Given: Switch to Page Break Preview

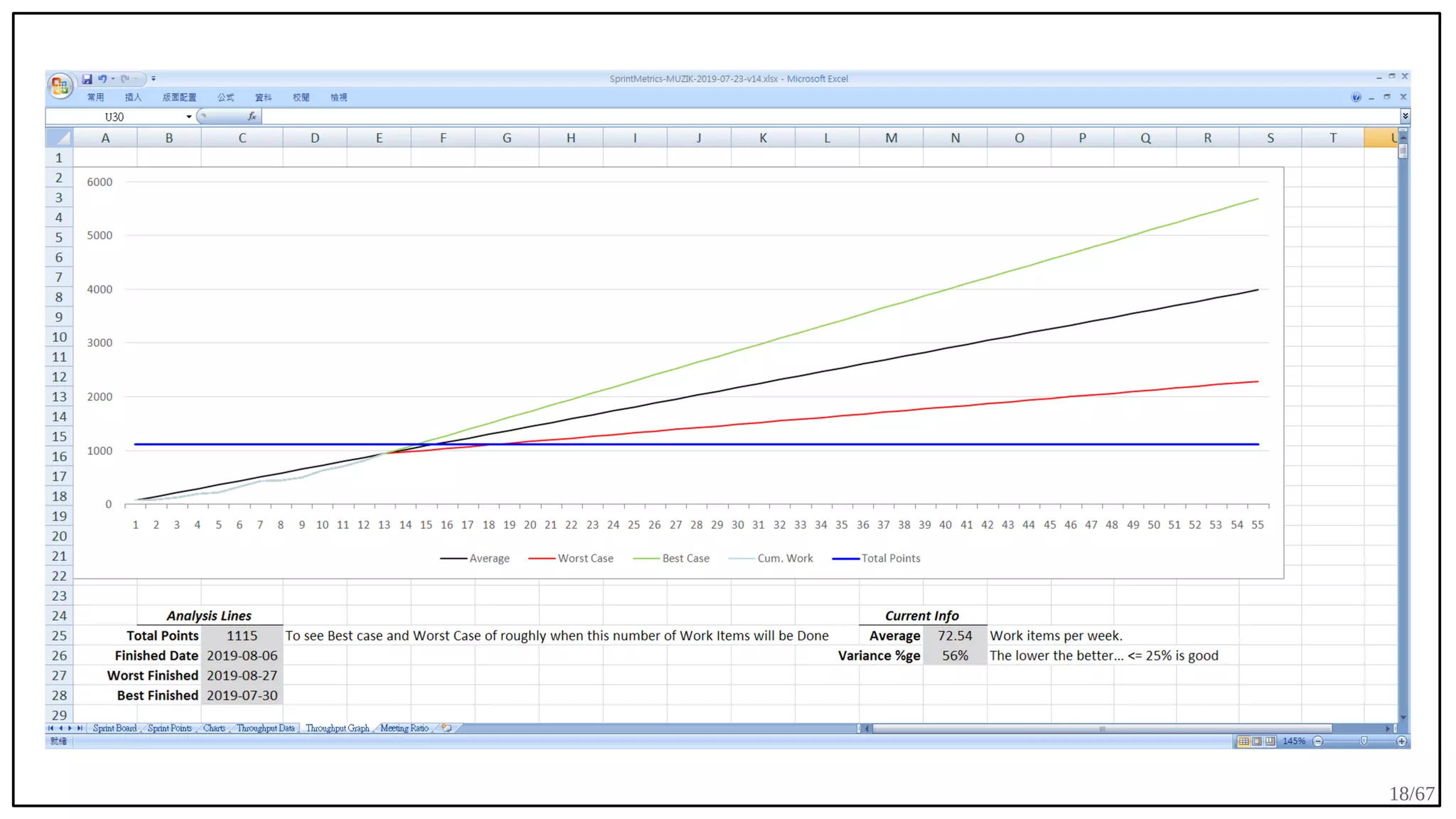Looking at the screenshot, I should pos(1270,742).
